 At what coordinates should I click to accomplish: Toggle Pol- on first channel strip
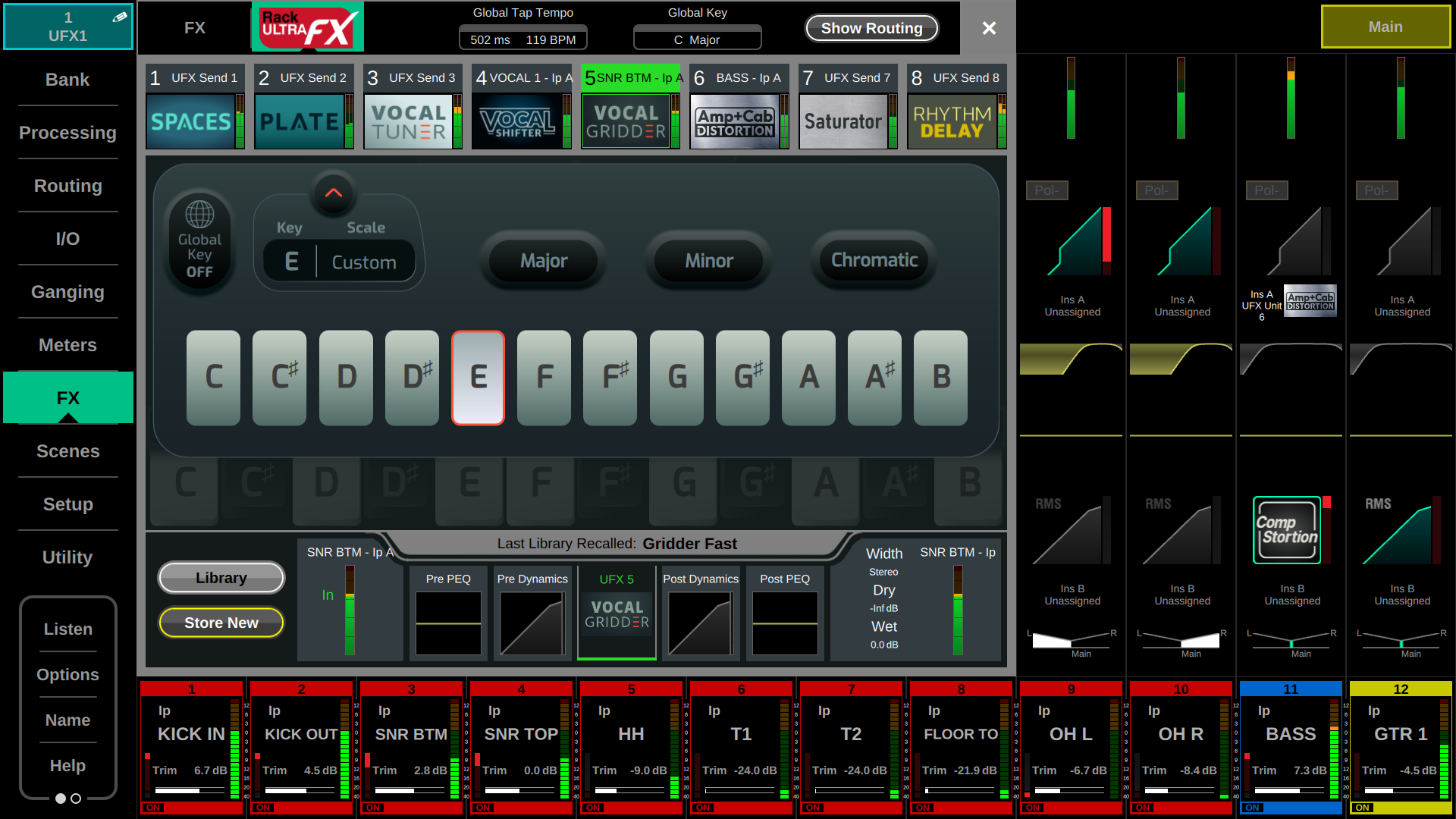pyautogui.click(x=1046, y=190)
